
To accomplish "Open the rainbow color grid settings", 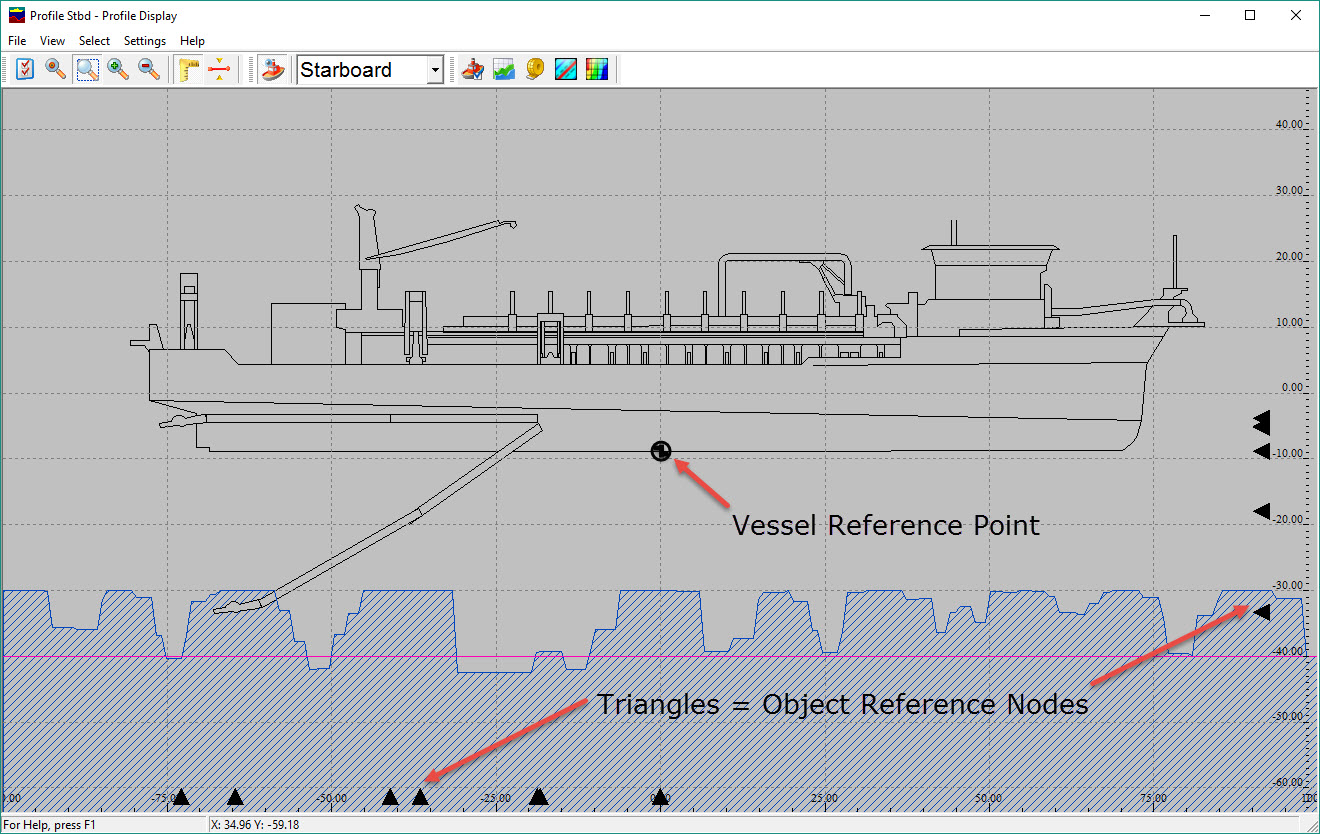I will coord(597,69).
